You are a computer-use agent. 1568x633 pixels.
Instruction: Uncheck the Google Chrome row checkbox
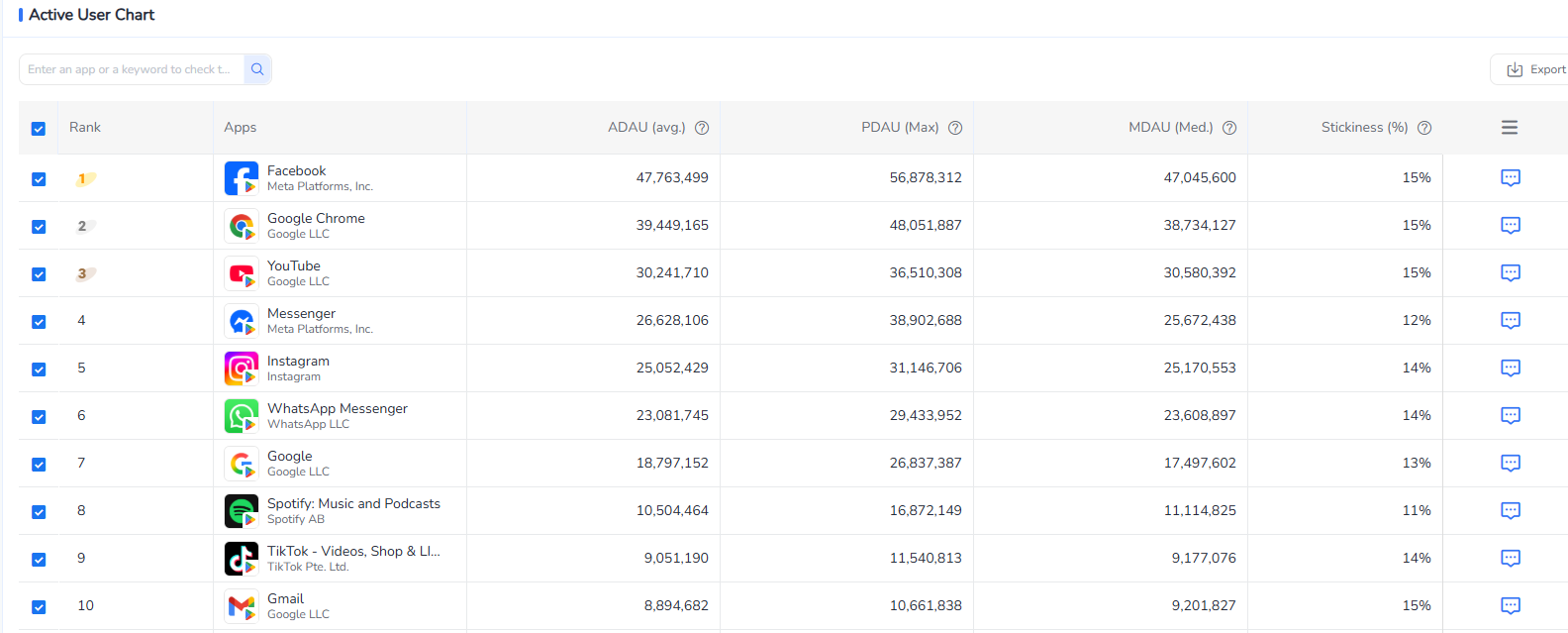pos(39,227)
